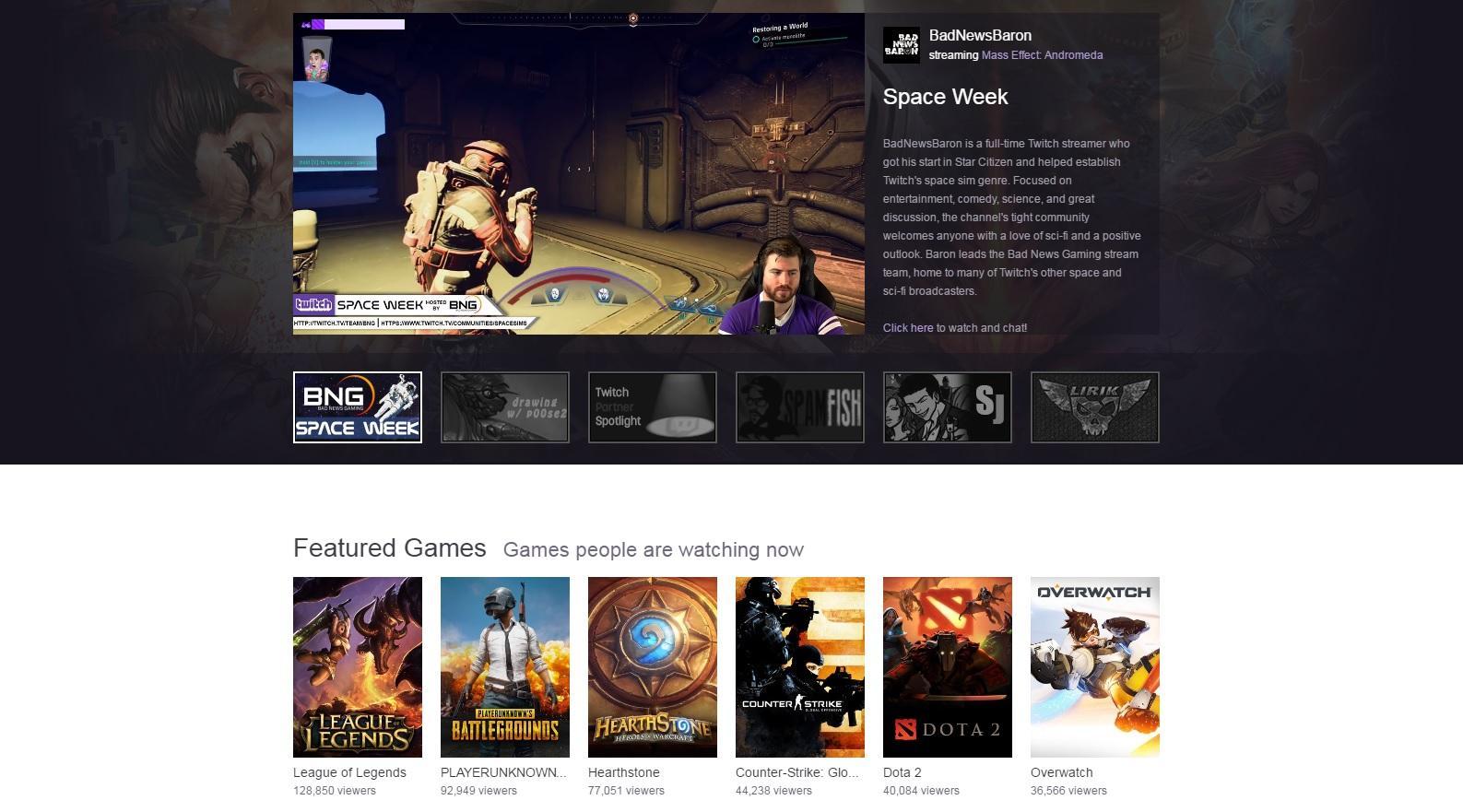The height and width of the screenshot is (812, 1463).
Task: Open League of Legends box art
Action: pos(358,667)
